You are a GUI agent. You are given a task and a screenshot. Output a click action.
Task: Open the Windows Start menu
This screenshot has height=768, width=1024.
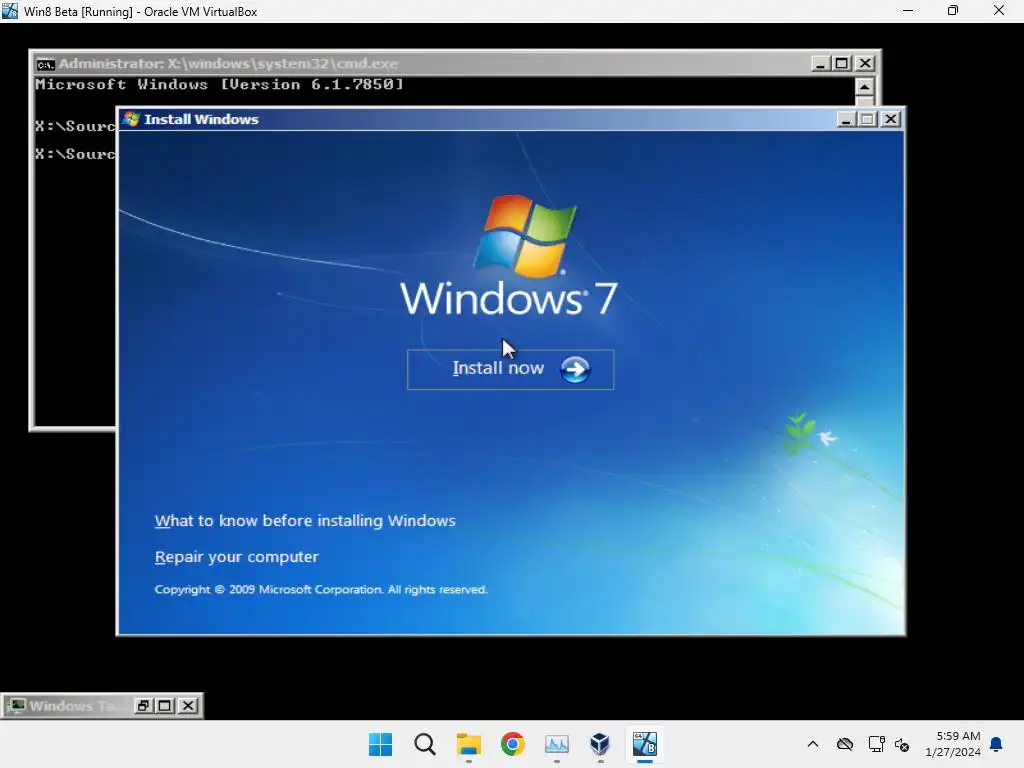click(380, 744)
